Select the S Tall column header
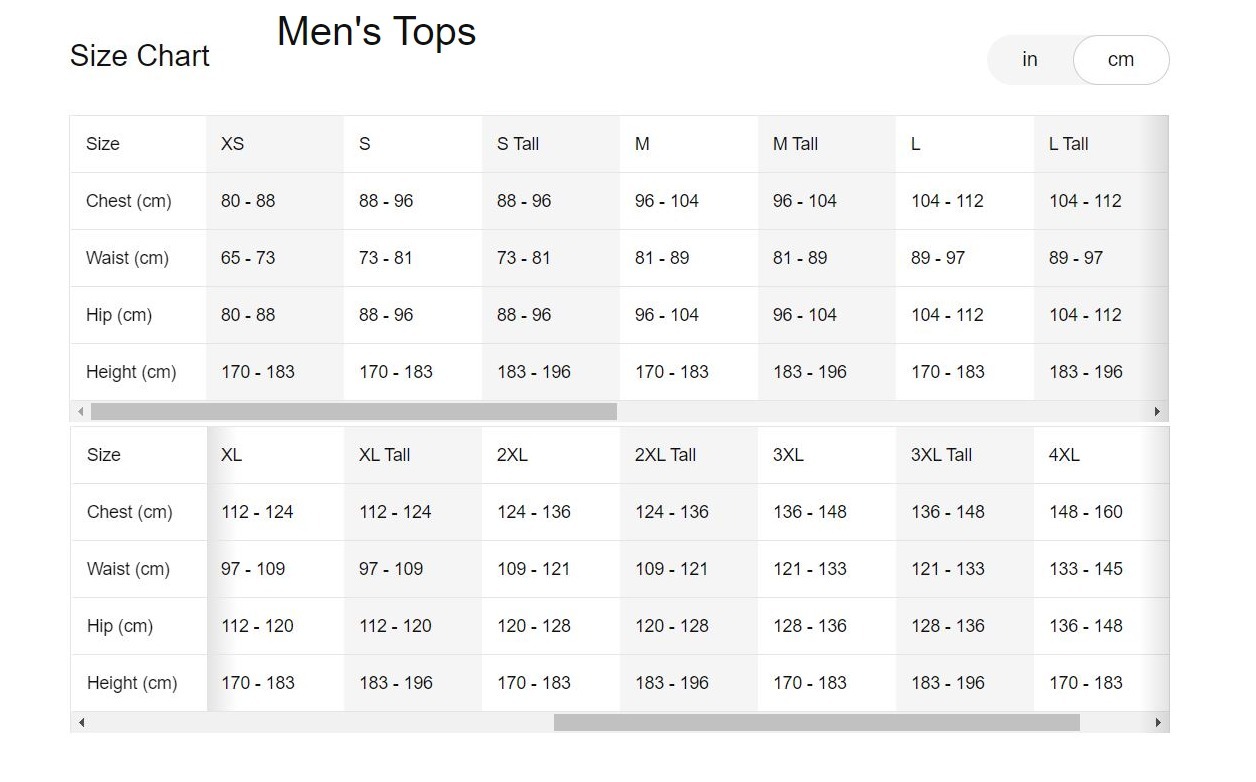1256x782 pixels. coord(518,144)
